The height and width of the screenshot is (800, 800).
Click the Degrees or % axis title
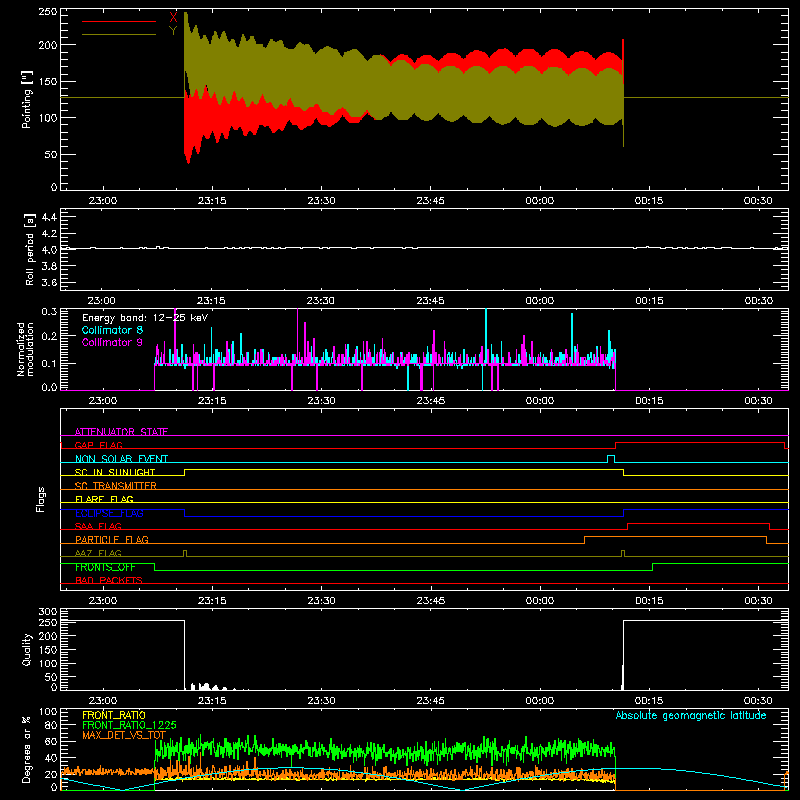point(26,749)
